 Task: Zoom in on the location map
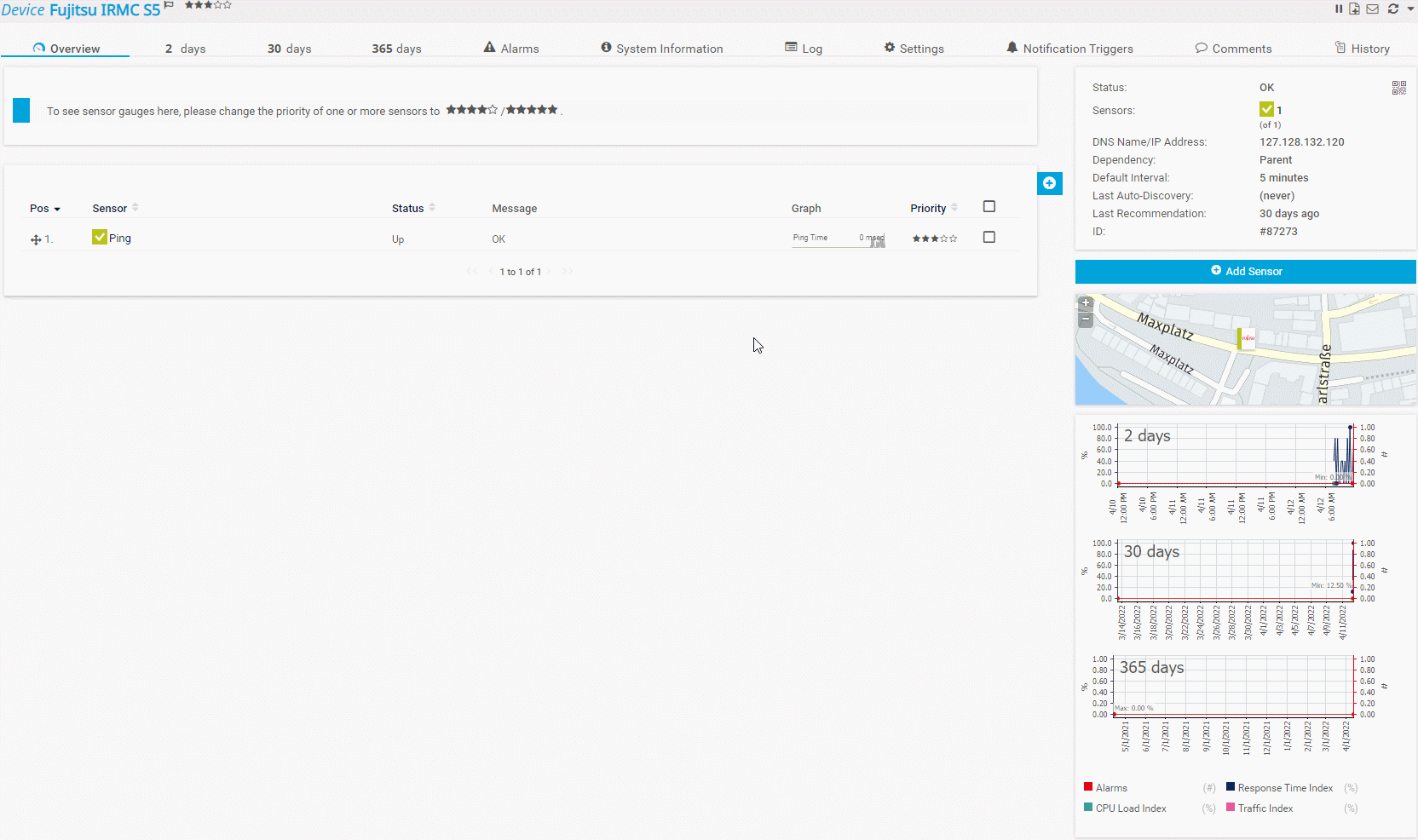click(1086, 303)
